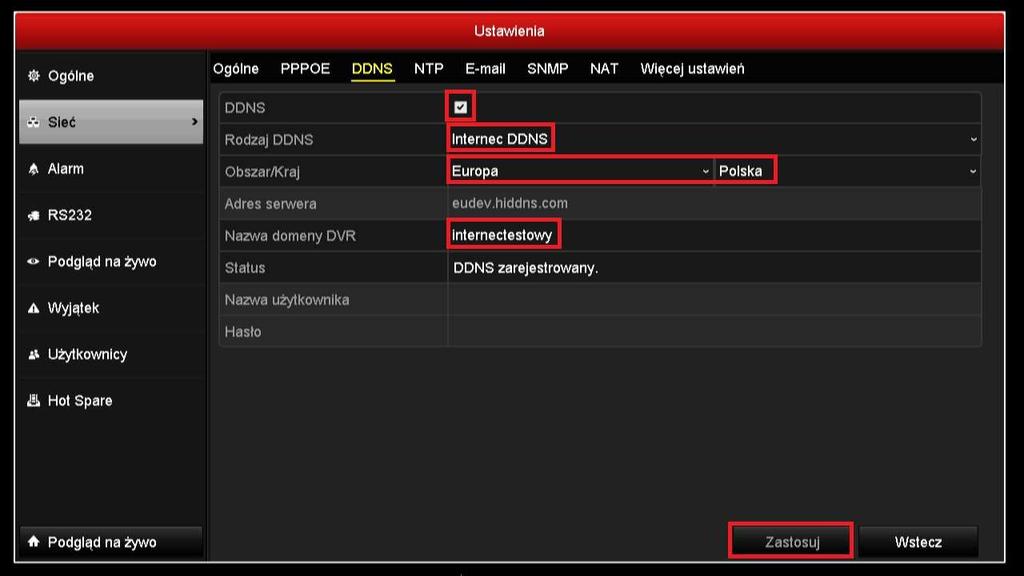
Task: Switch to the Ogólne network tab
Action: click(236, 69)
